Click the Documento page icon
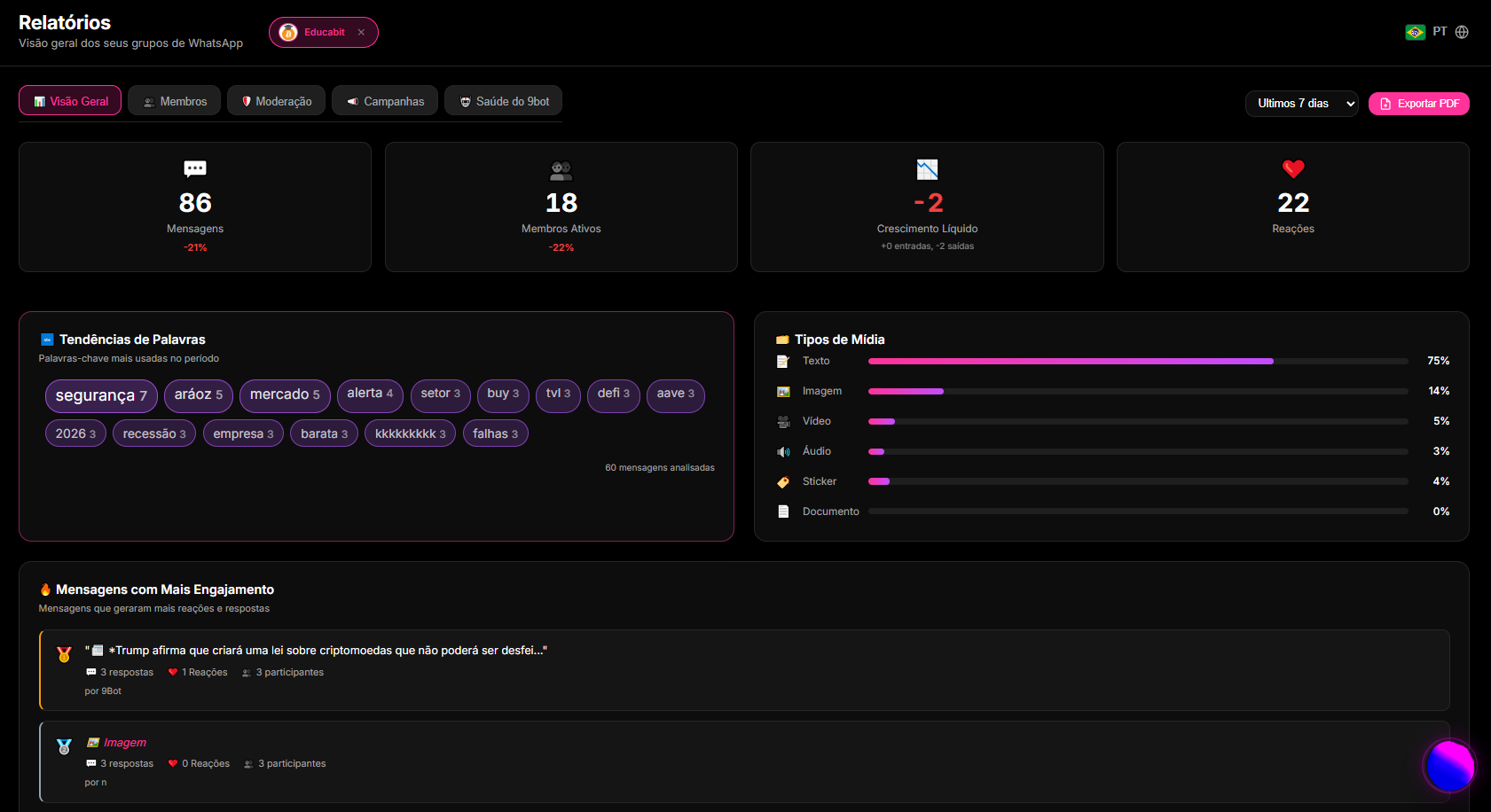This screenshot has width=1491, height=812. click(x=783, y=511)
